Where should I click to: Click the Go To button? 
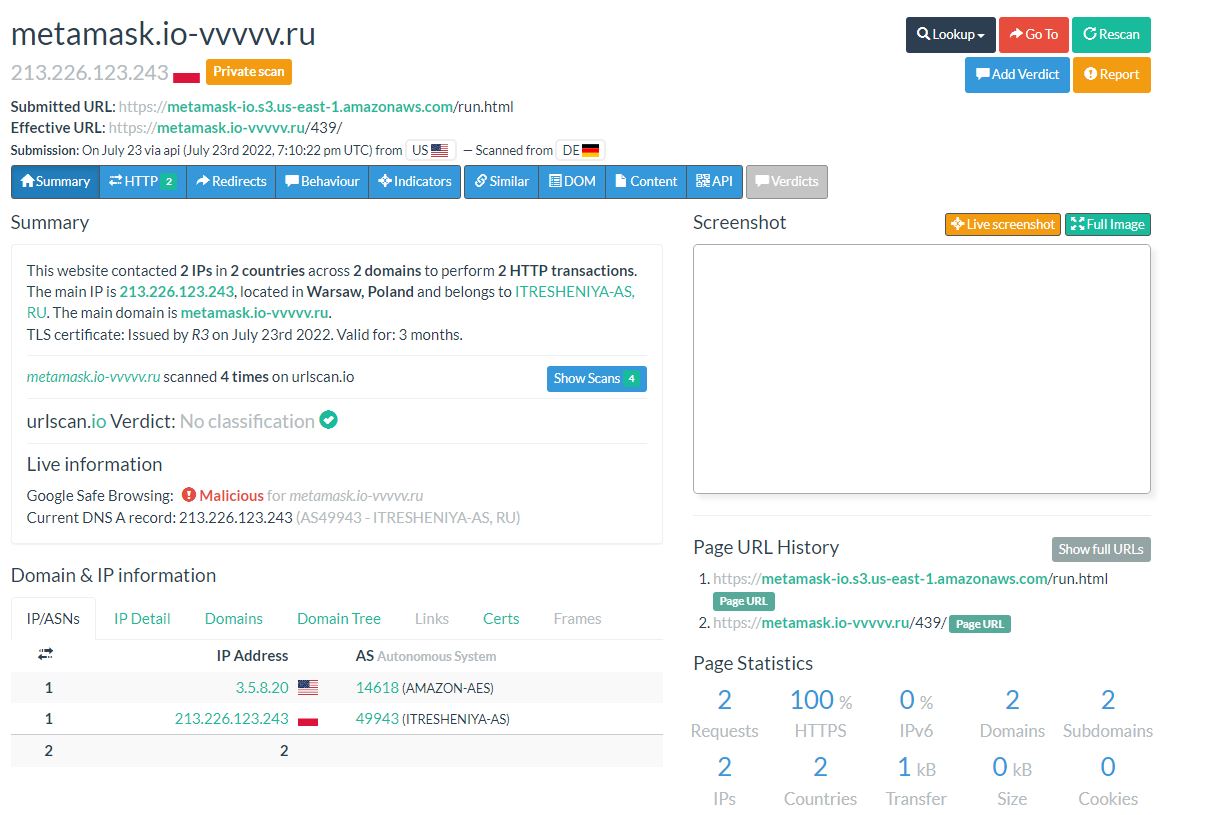(x=1033, y=35)
